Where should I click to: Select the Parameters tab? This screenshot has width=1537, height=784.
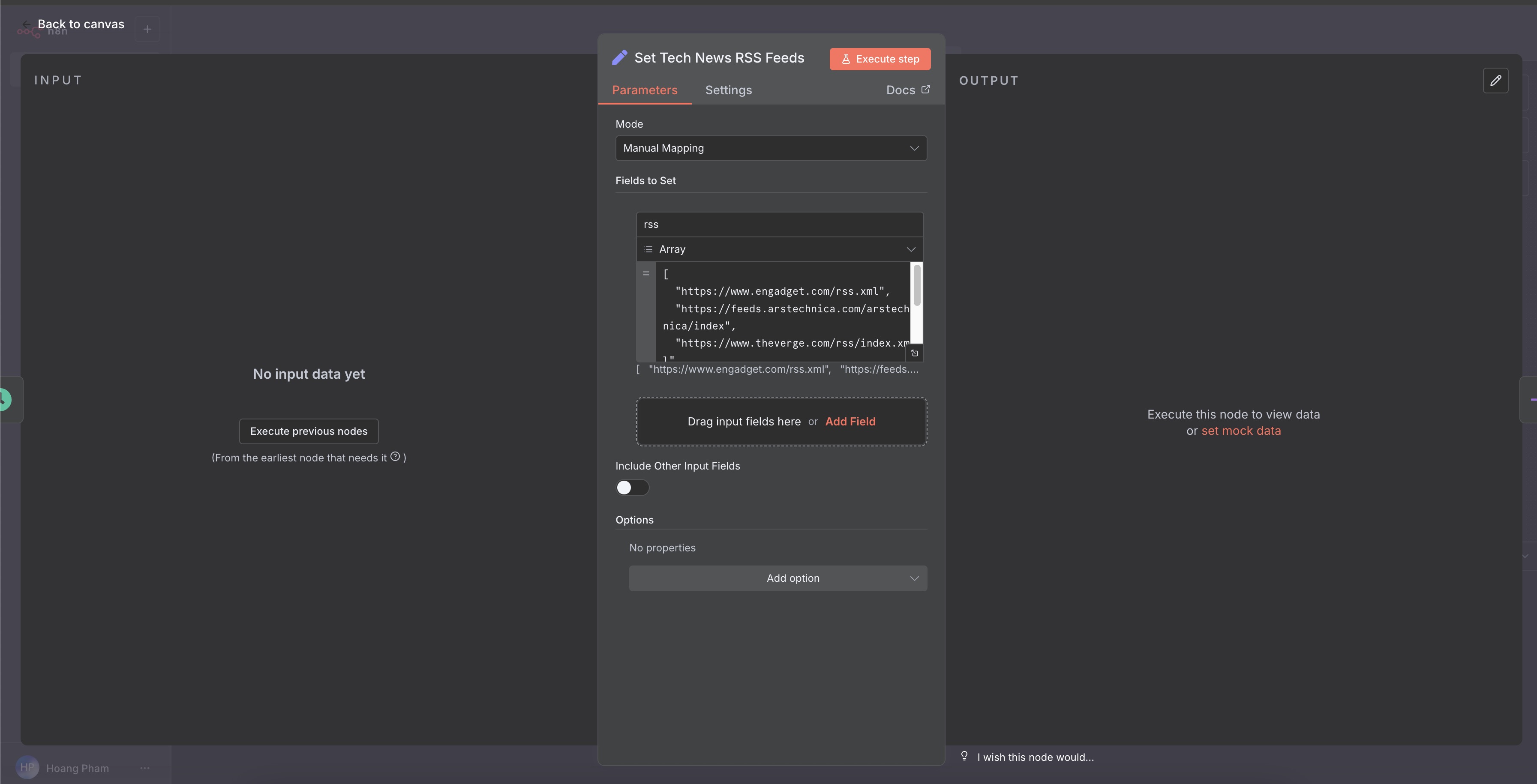[644, 90]
